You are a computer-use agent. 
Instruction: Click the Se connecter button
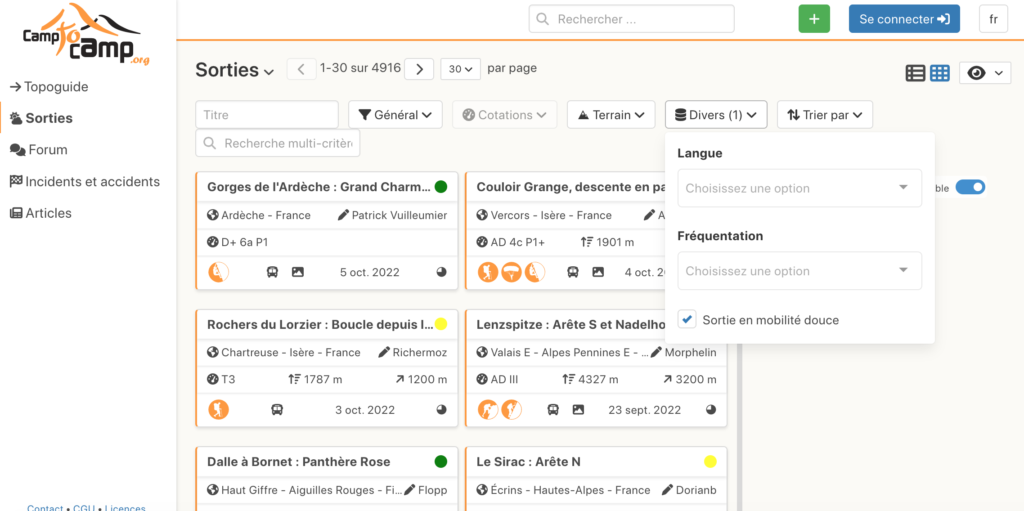tap(904, 19)
